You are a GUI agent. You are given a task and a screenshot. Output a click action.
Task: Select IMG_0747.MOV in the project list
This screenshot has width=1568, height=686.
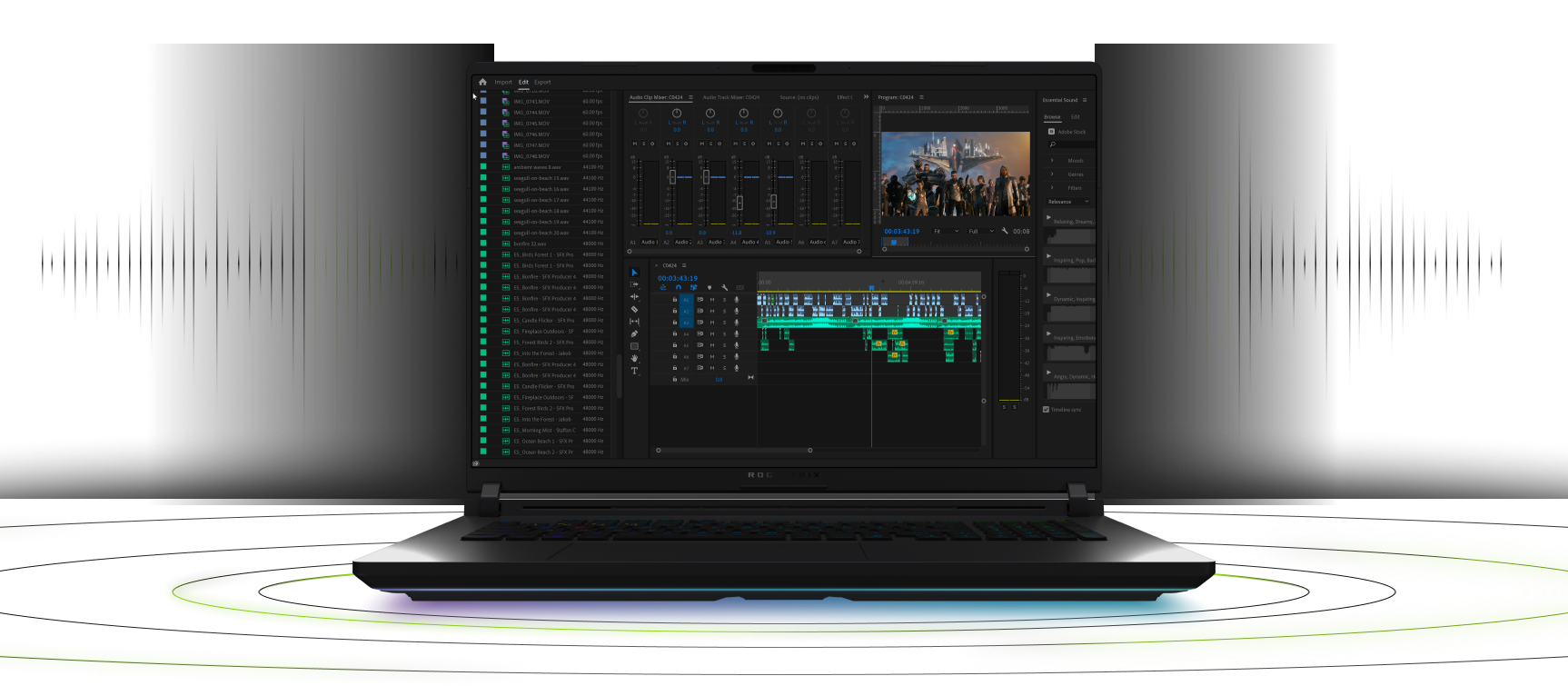(542, 145)
